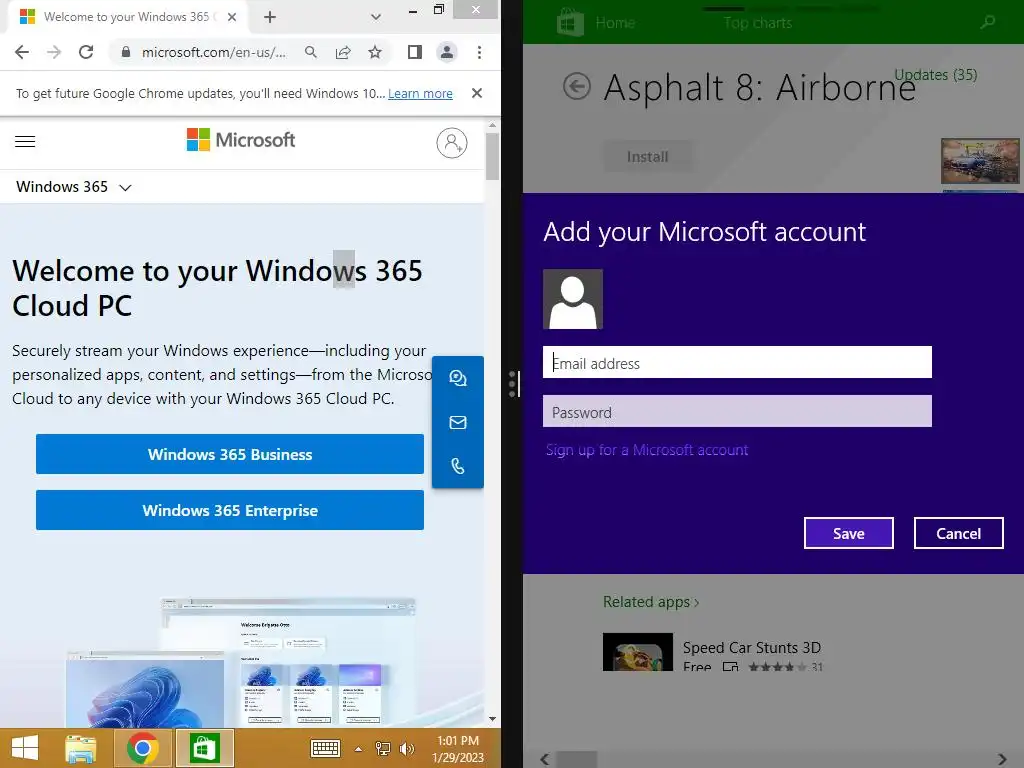Click the Store horizontal scrollbar right arrow
This screenshot has height=768, width=1024.
pyautogui.click(x=1002, y=760)
